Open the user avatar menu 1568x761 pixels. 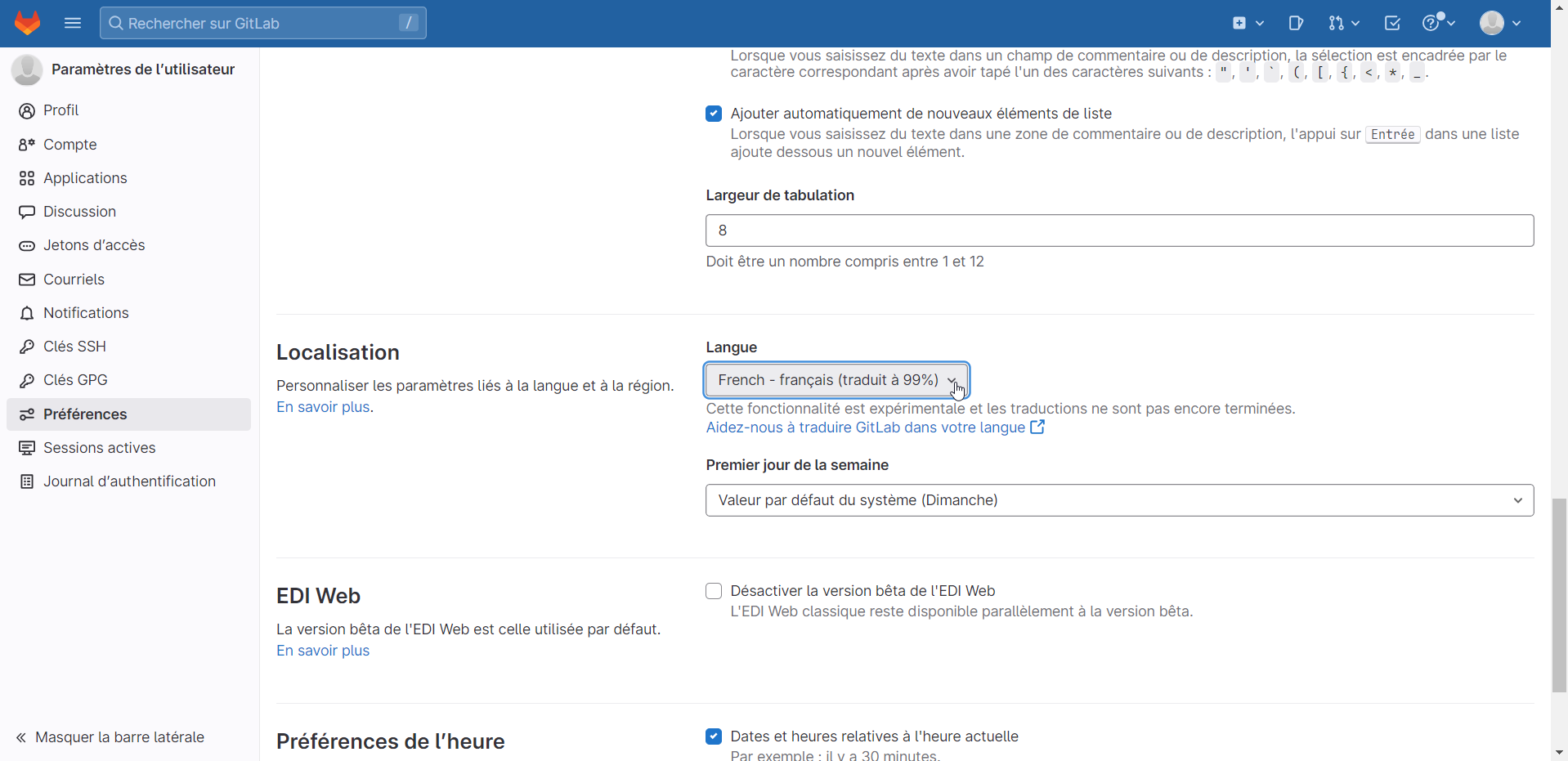pos(1499,23)
